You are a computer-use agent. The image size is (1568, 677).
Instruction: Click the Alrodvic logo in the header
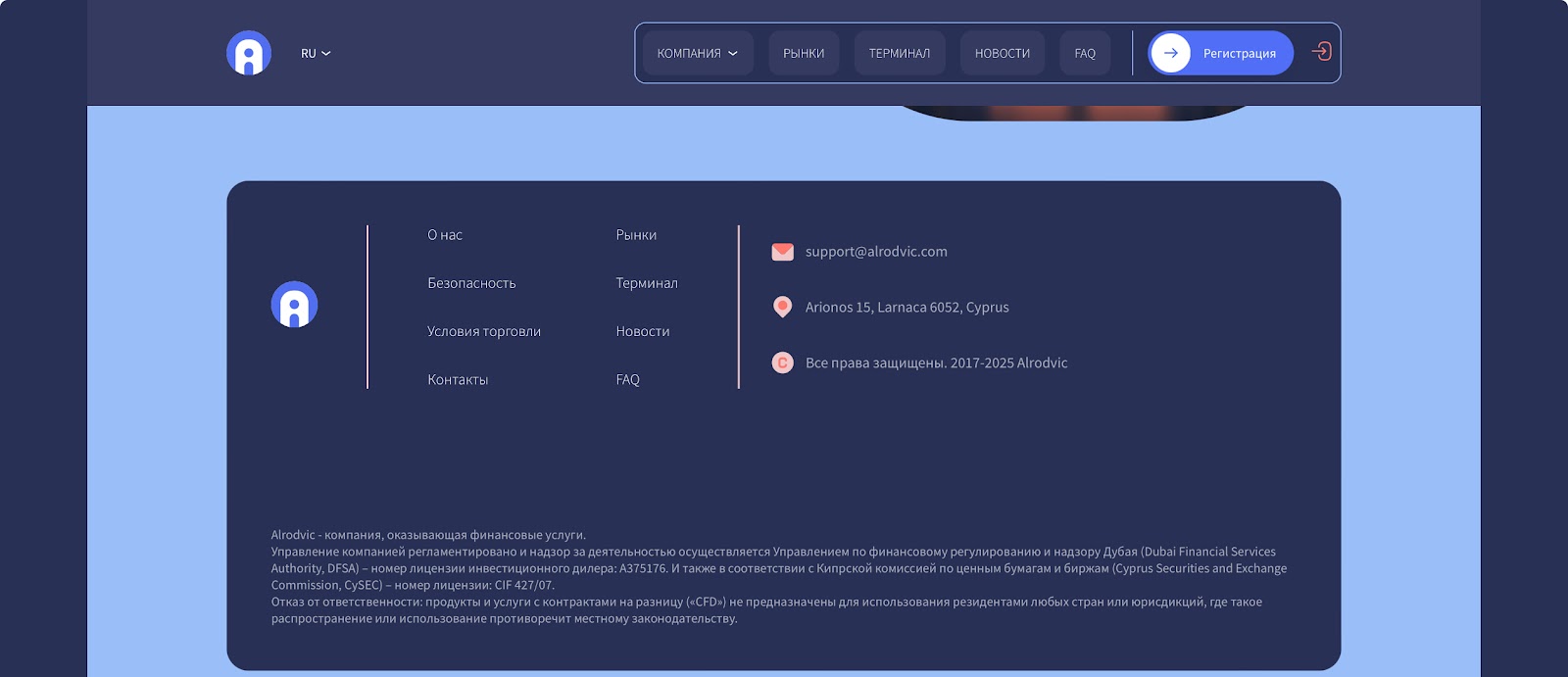point(249,53)
